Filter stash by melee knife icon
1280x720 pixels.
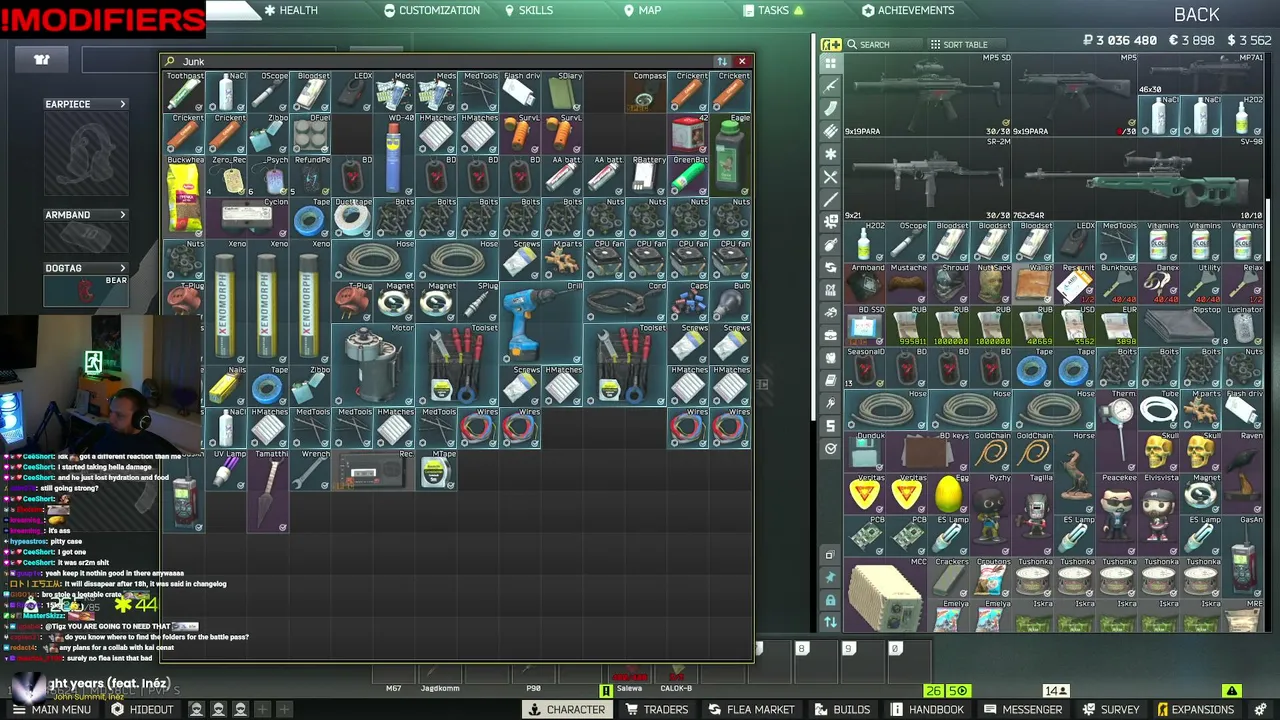[x=830, y=199]
